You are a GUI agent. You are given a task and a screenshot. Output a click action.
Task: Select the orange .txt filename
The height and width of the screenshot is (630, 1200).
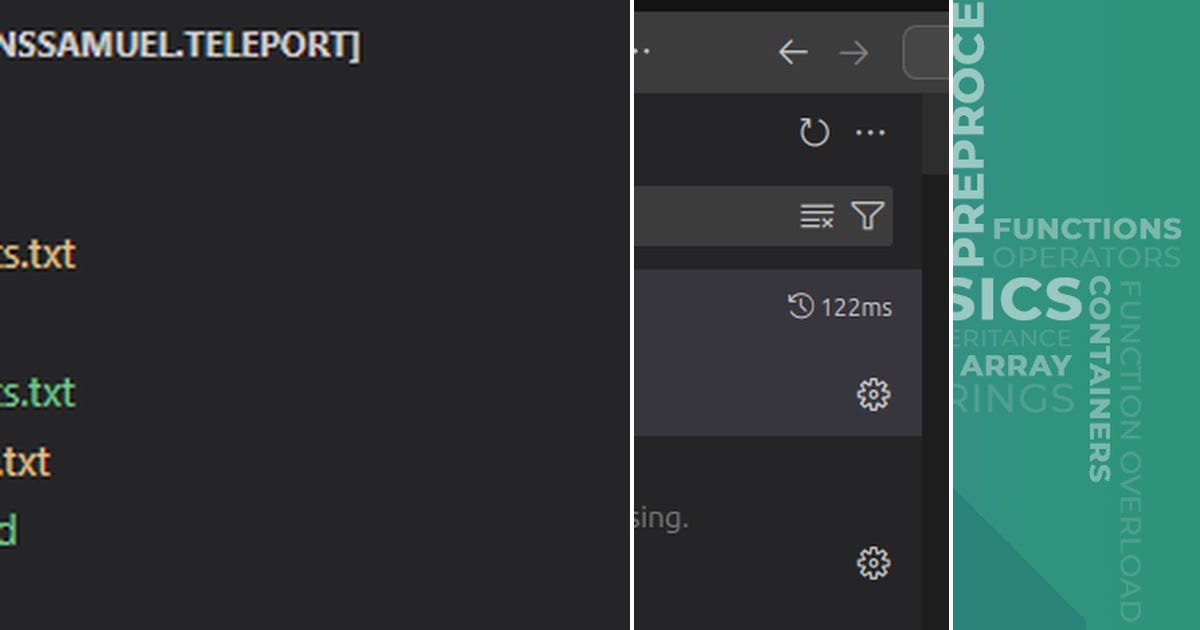(27, 461)
